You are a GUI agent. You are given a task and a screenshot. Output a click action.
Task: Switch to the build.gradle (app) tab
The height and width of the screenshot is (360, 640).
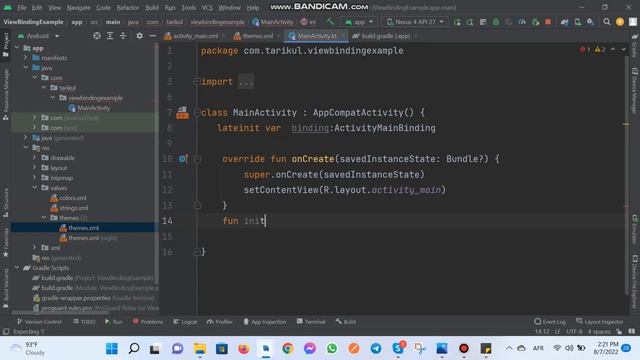(385, 36)
